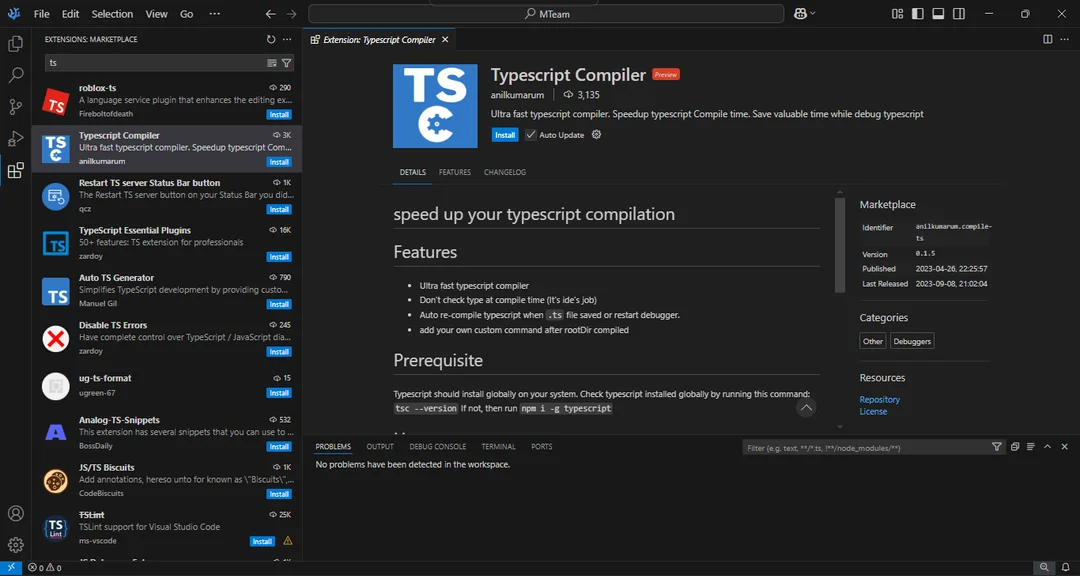Screen dimensions: 1080x576
Task: Open the Go menu
Action: point(187,14)
